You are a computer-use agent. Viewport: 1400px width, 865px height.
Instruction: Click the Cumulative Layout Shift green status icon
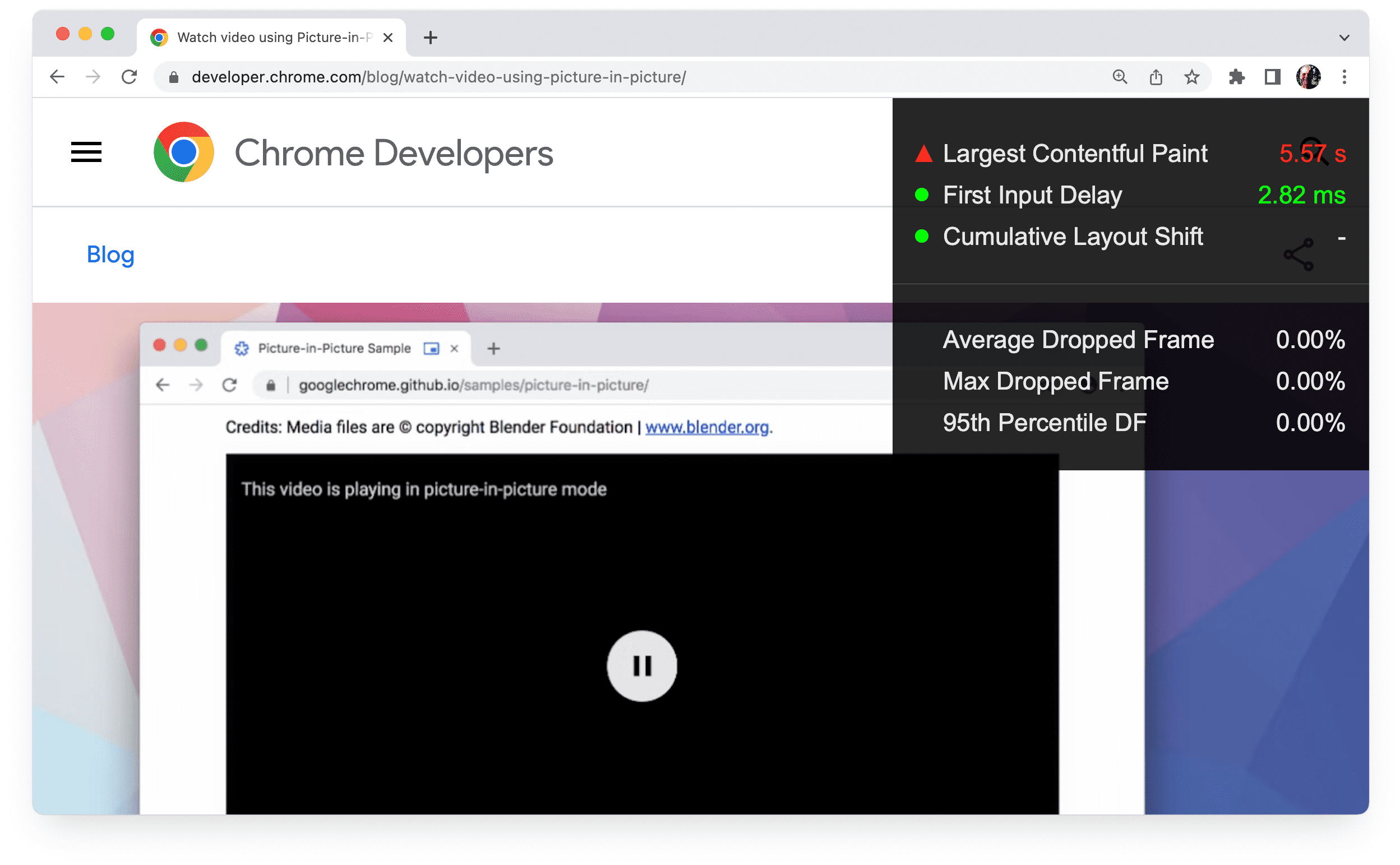point(920,237)
